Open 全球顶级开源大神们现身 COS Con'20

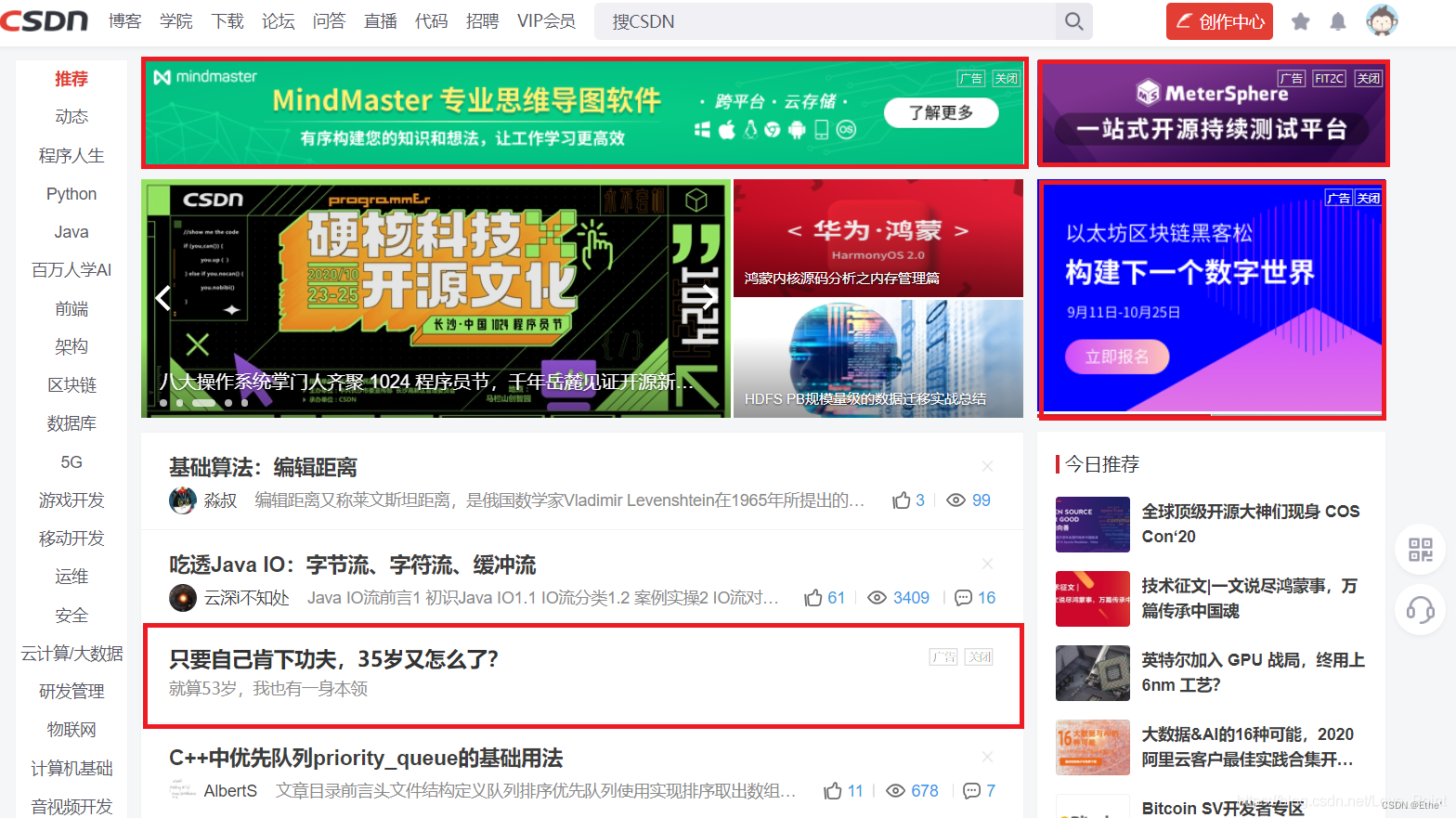(x=1250, y=524)
